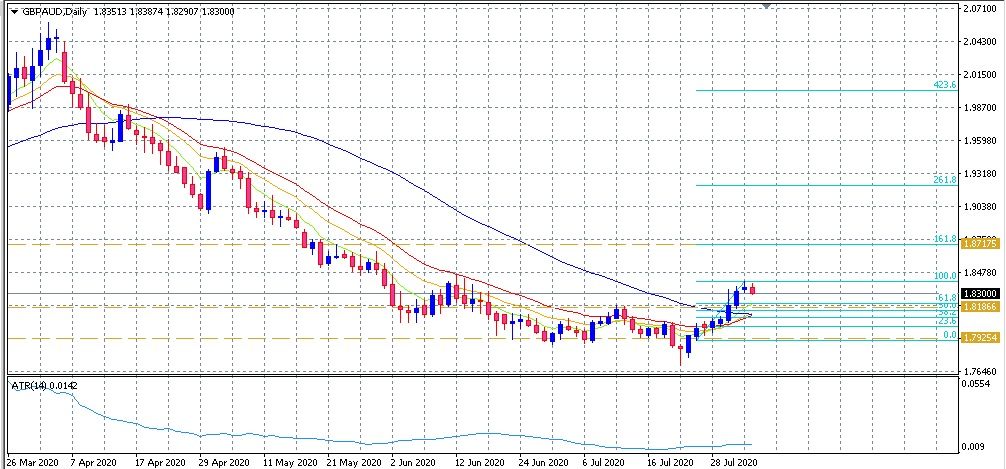
Task: Click the ATR(14) 0.0142 indicator label
Action: click(44, 385)
